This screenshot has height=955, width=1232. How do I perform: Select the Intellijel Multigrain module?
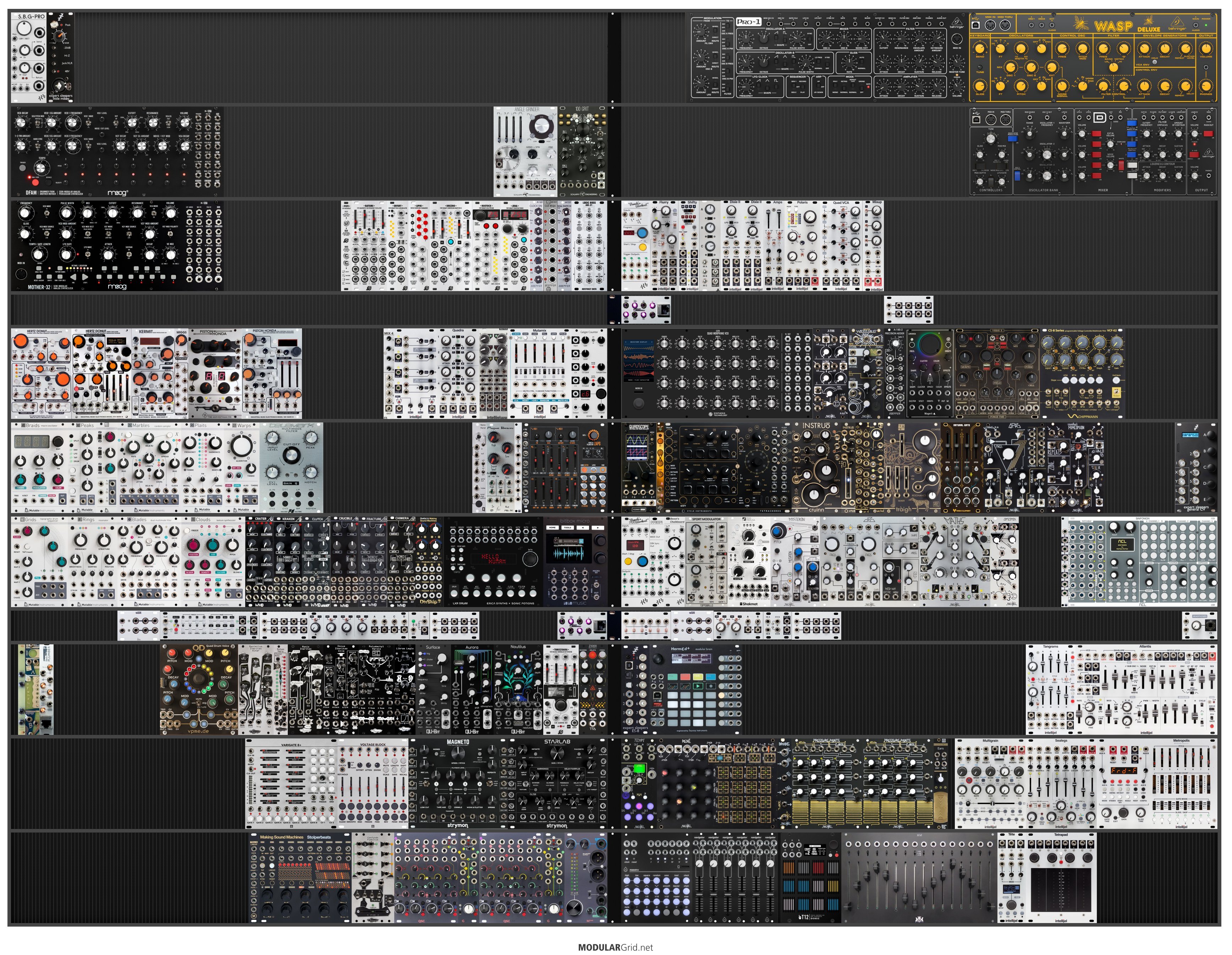990,784
